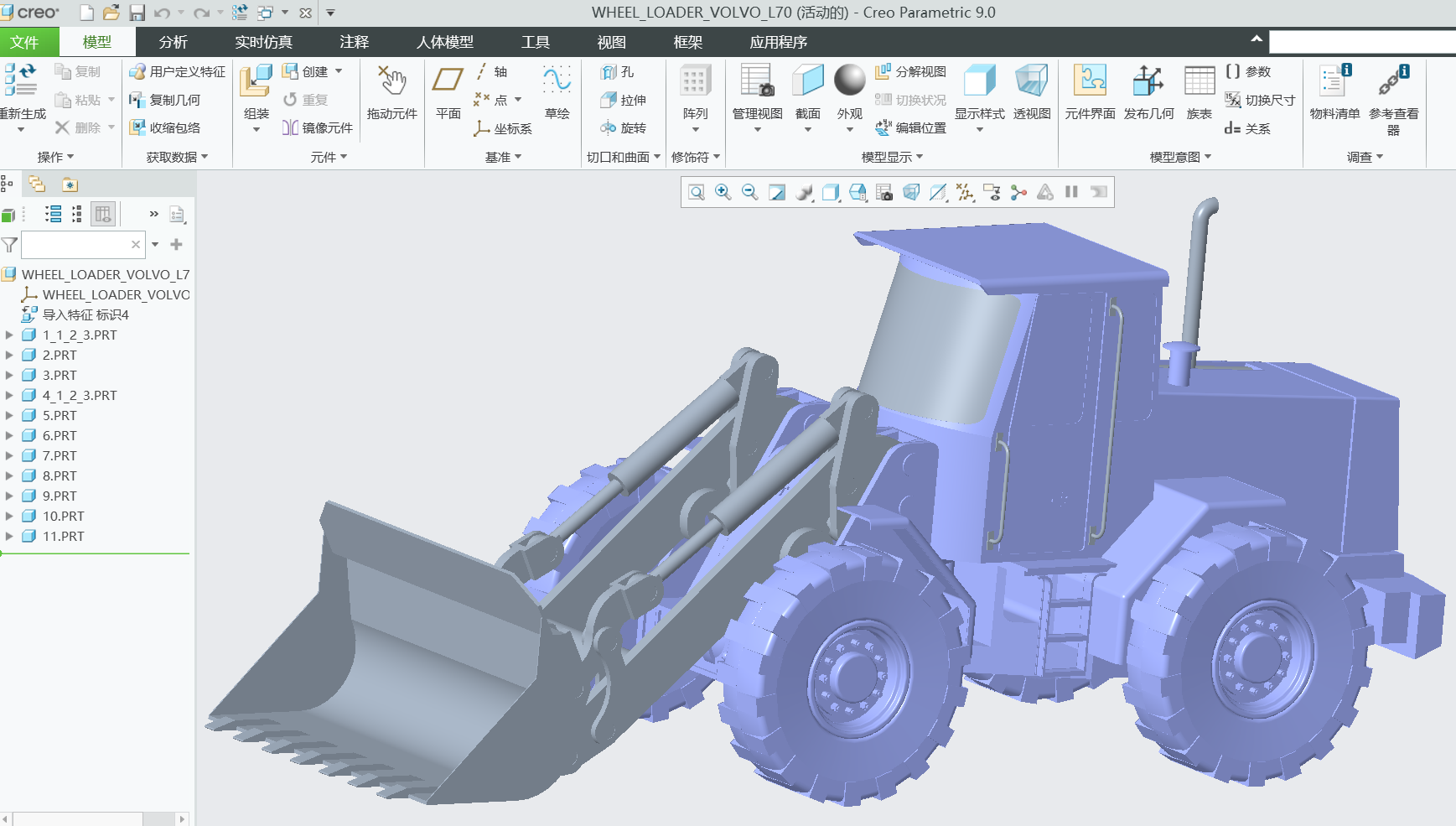Open file via the folder icon
Screen dimensions: 1456x826
click(111, 13)
